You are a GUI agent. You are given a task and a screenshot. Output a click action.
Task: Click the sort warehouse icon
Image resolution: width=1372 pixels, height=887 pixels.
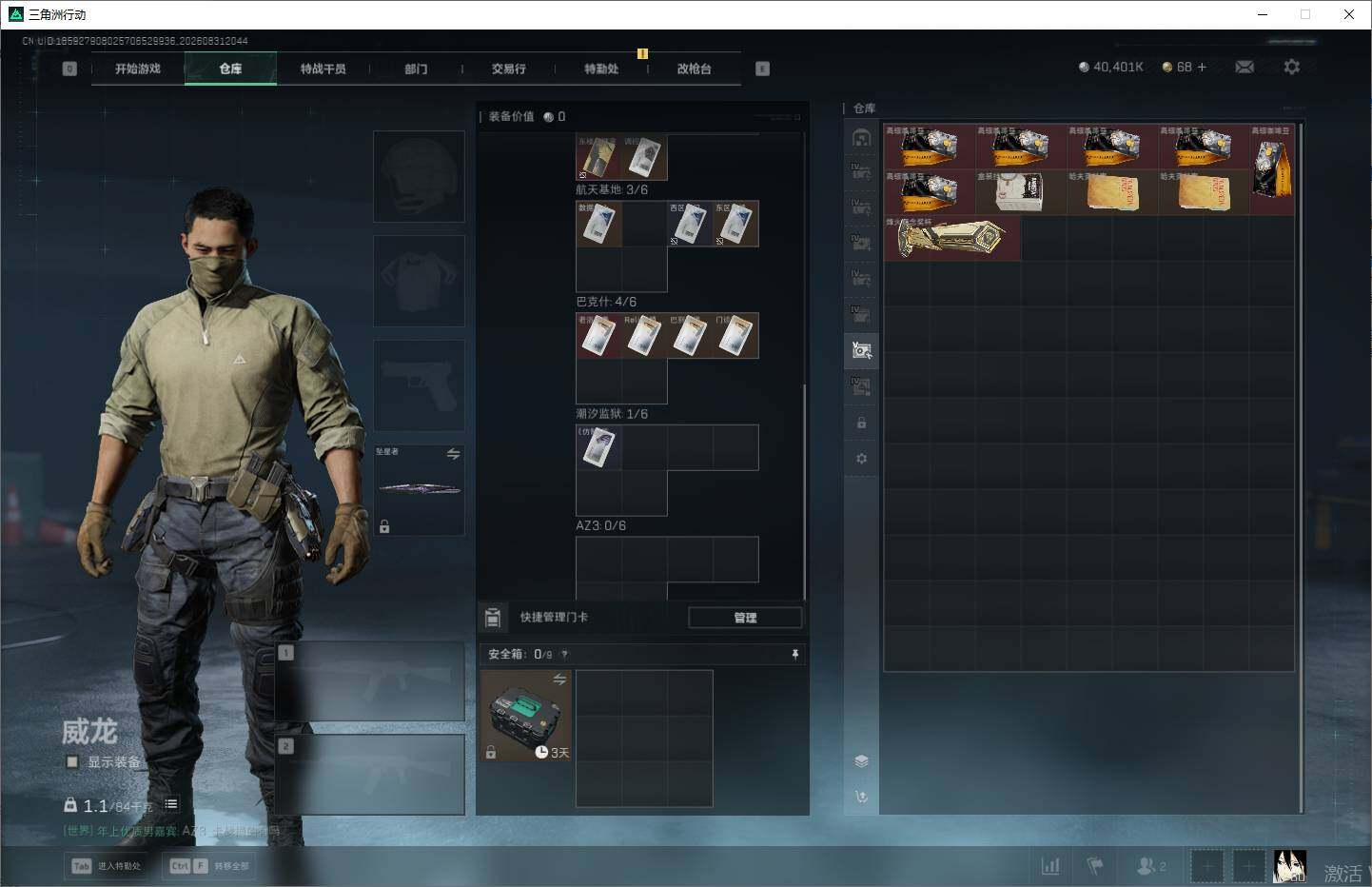coord(861,797)
